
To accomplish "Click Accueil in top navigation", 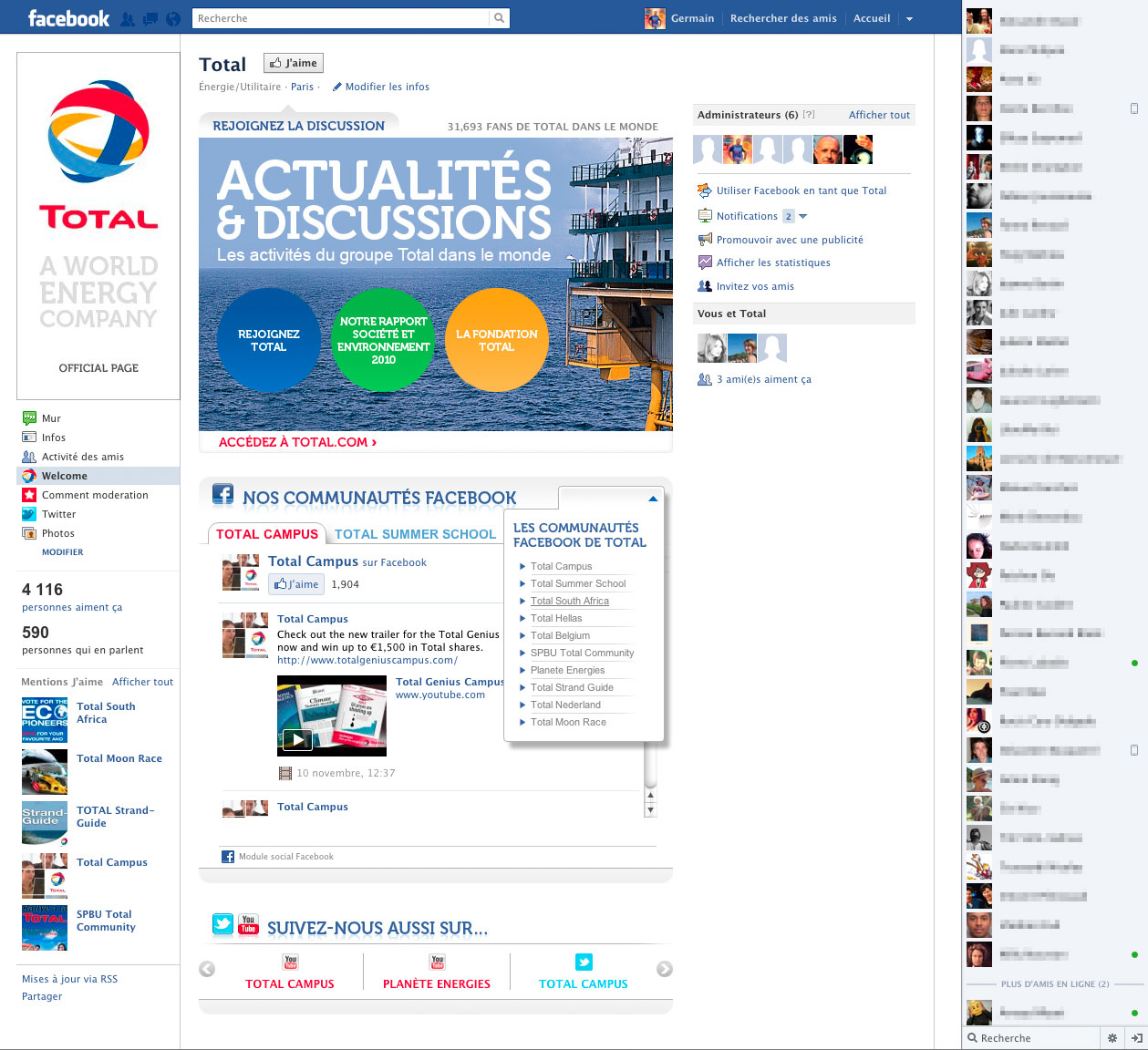I will 872,18.
